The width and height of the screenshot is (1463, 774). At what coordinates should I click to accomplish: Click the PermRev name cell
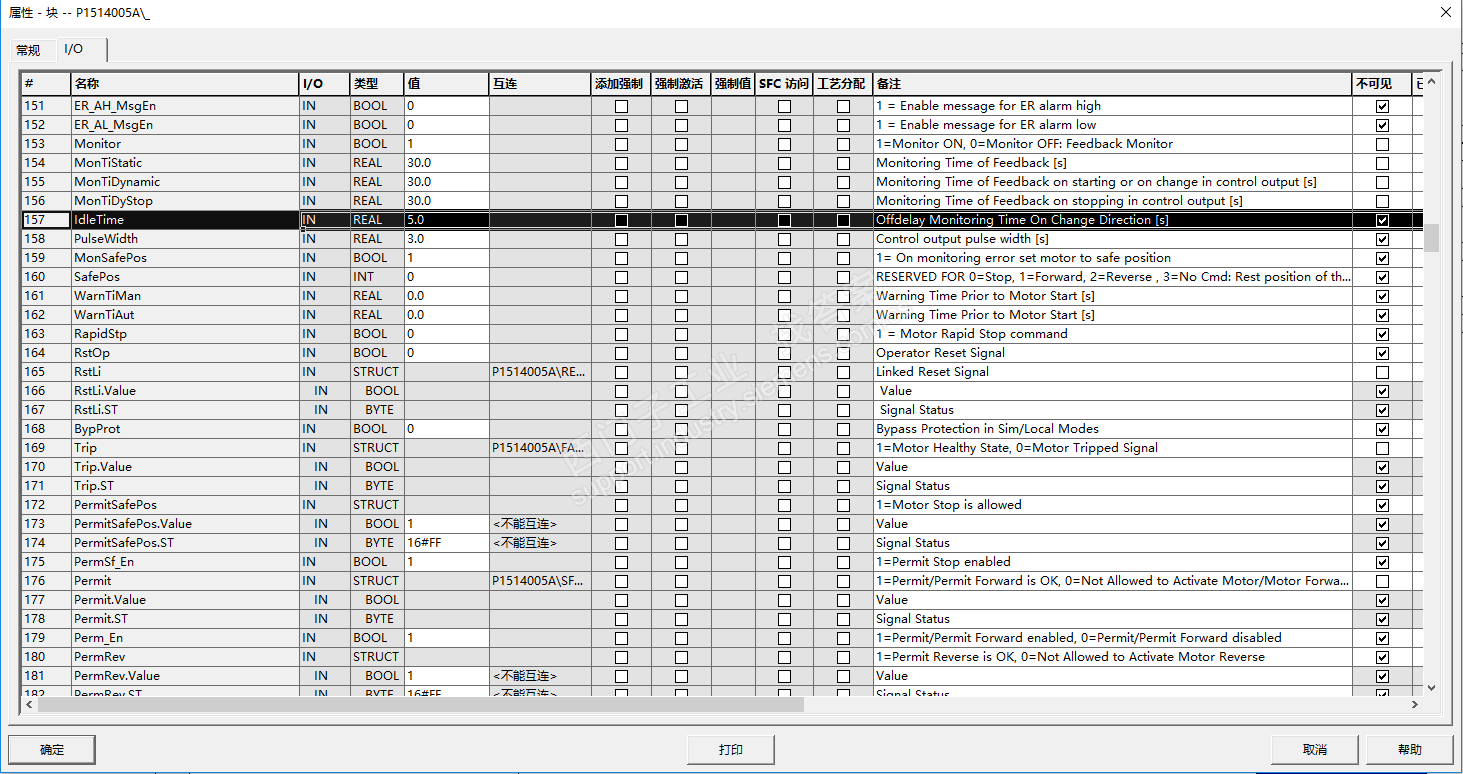point(185,657)
